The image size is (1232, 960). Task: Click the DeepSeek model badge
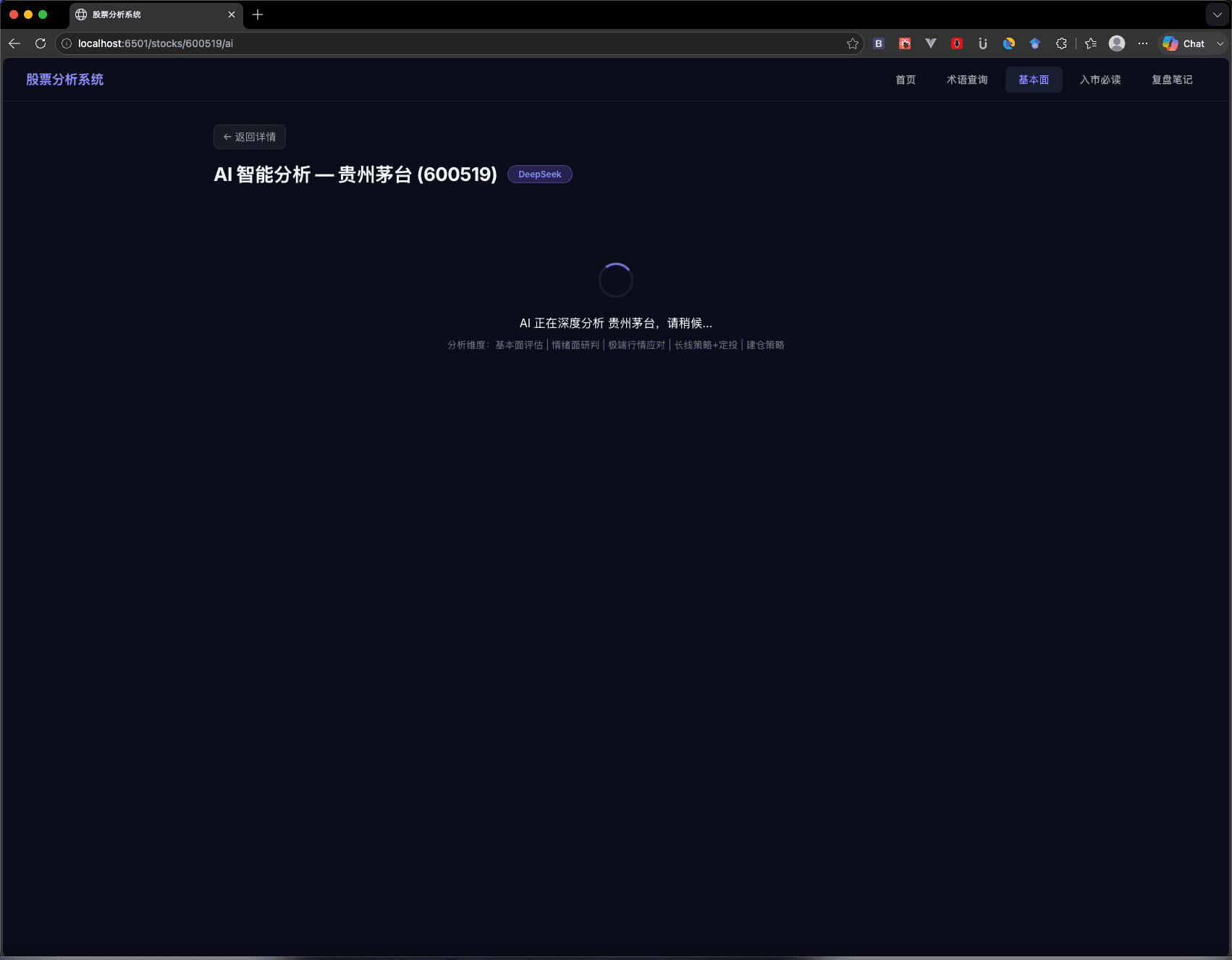click(540, 174)
